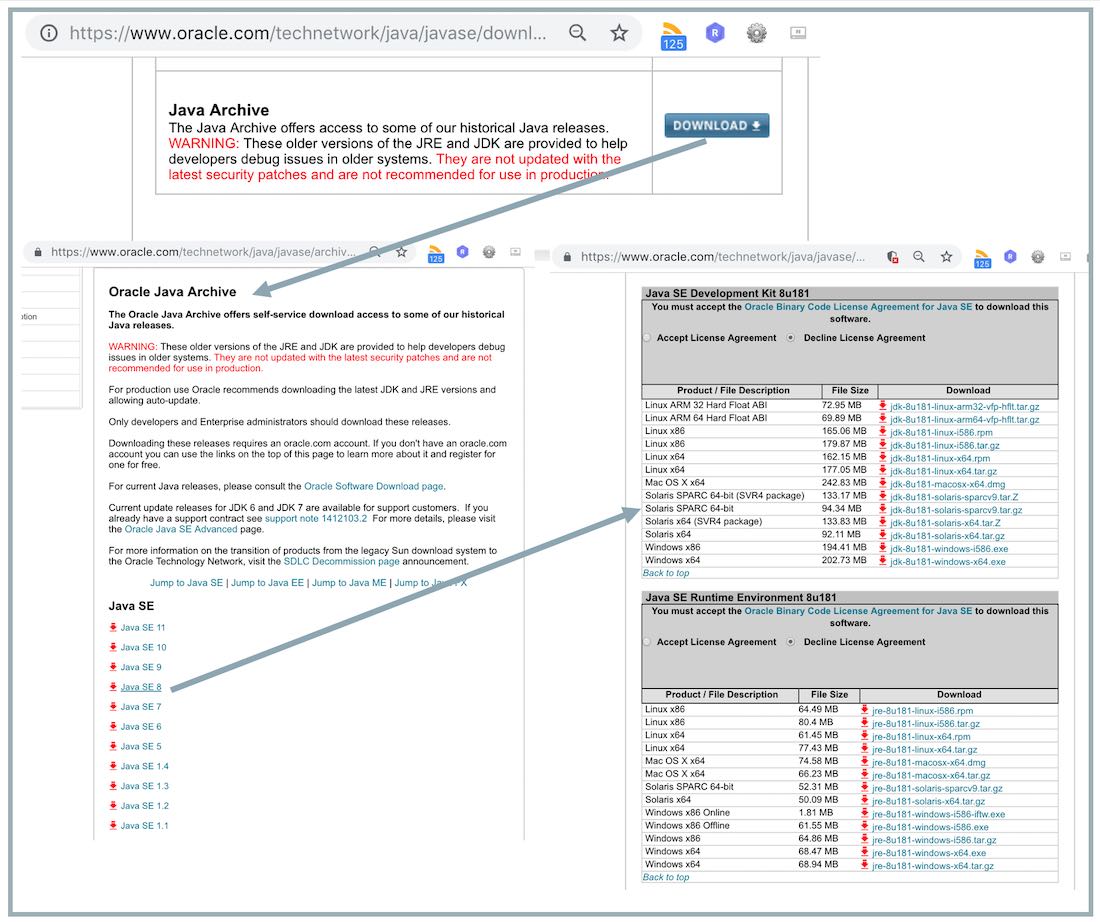Download jre-8u181-linux-x64.rpm
Image resolution: width=1100 pixels, height=922 pixels.
(921, 737)
